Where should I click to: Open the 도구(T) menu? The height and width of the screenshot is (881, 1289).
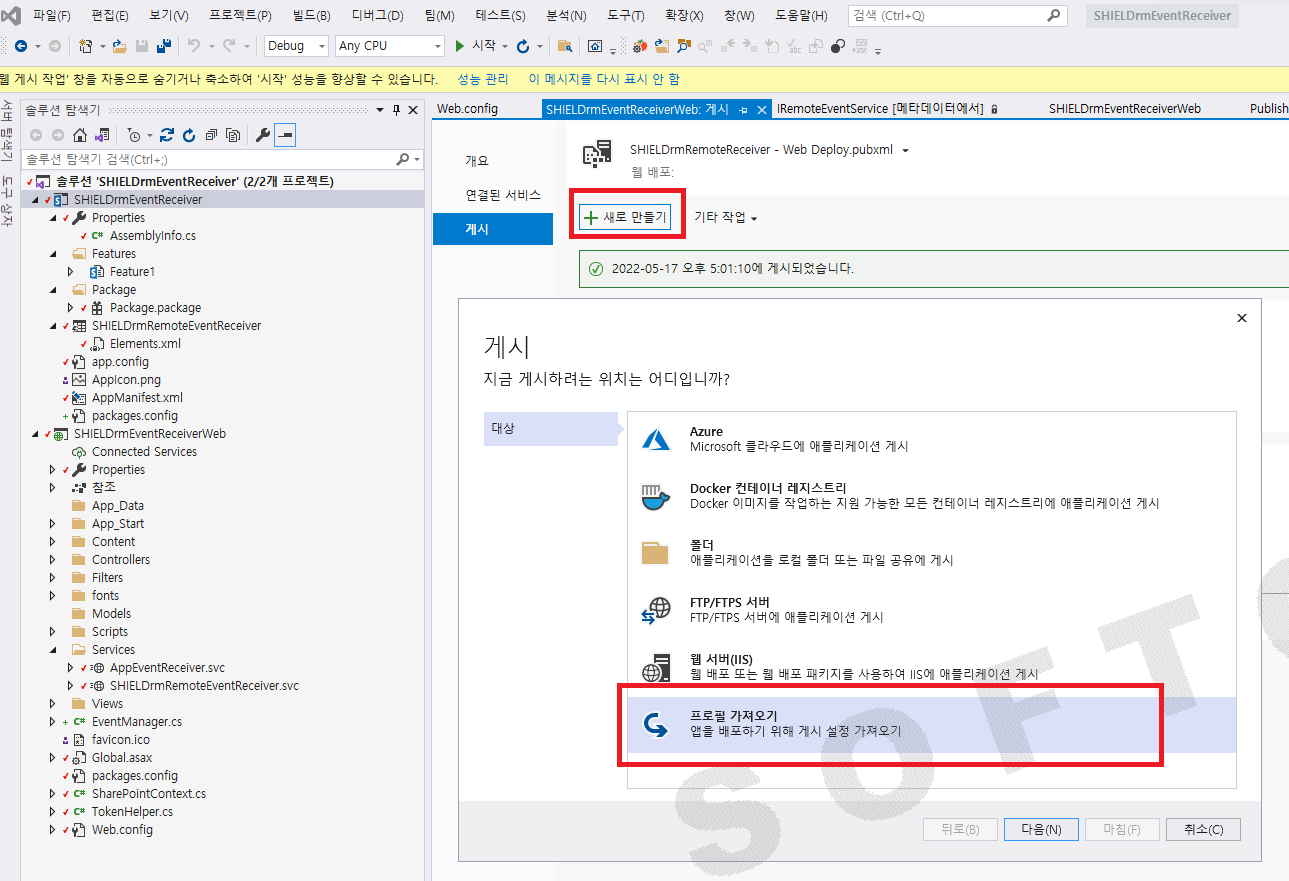pos(625,16)
